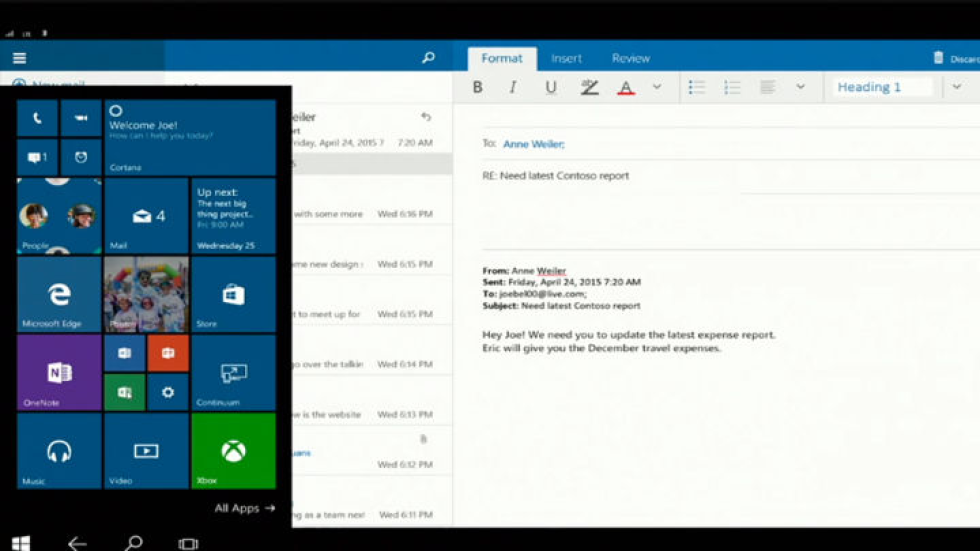This screenshot has width=980, height=551.
Task: Switch to the Insert tab
Action: [566, 59]
